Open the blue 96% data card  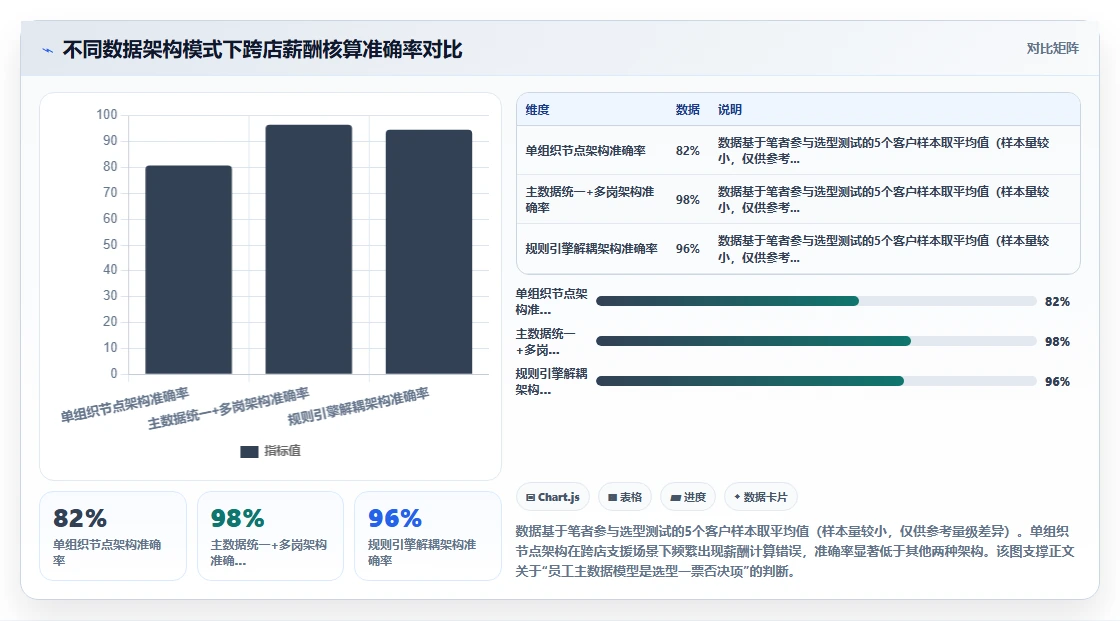coord(428,536)
